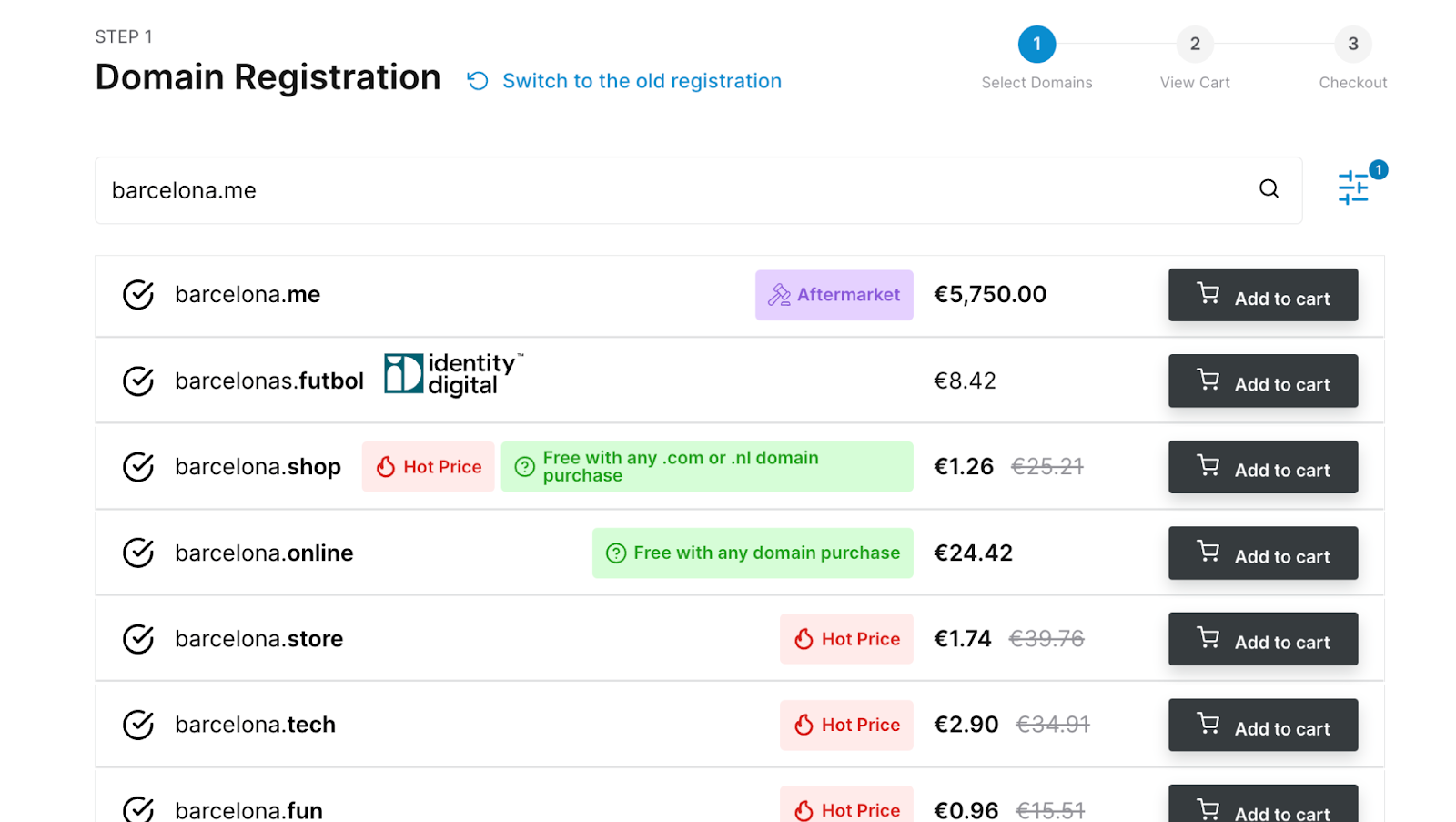Toggle the check circle for barcelona.shop
Screen dimensions: 1456x822
point(138,467)
